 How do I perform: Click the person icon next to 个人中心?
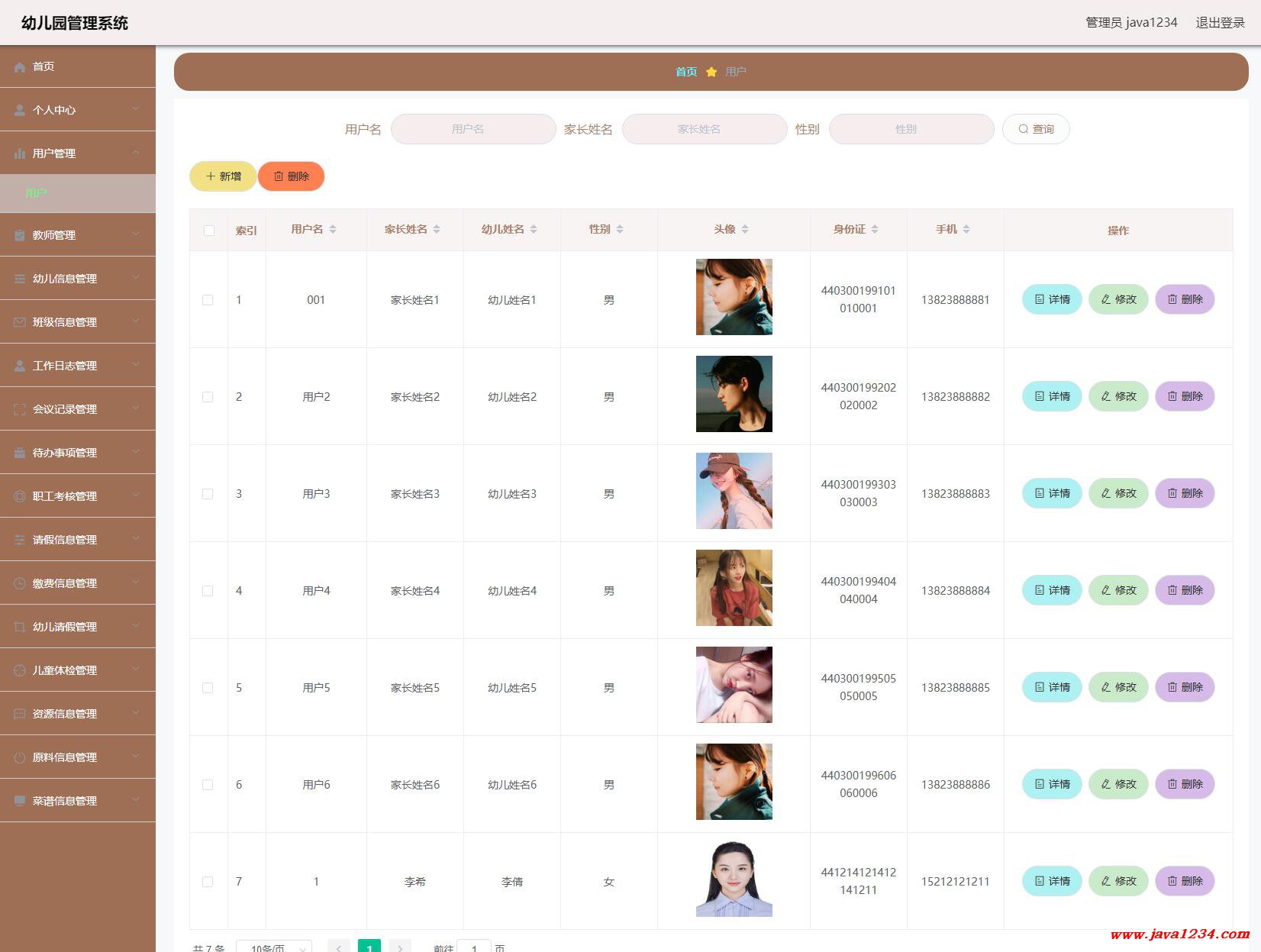click(20, 111)
